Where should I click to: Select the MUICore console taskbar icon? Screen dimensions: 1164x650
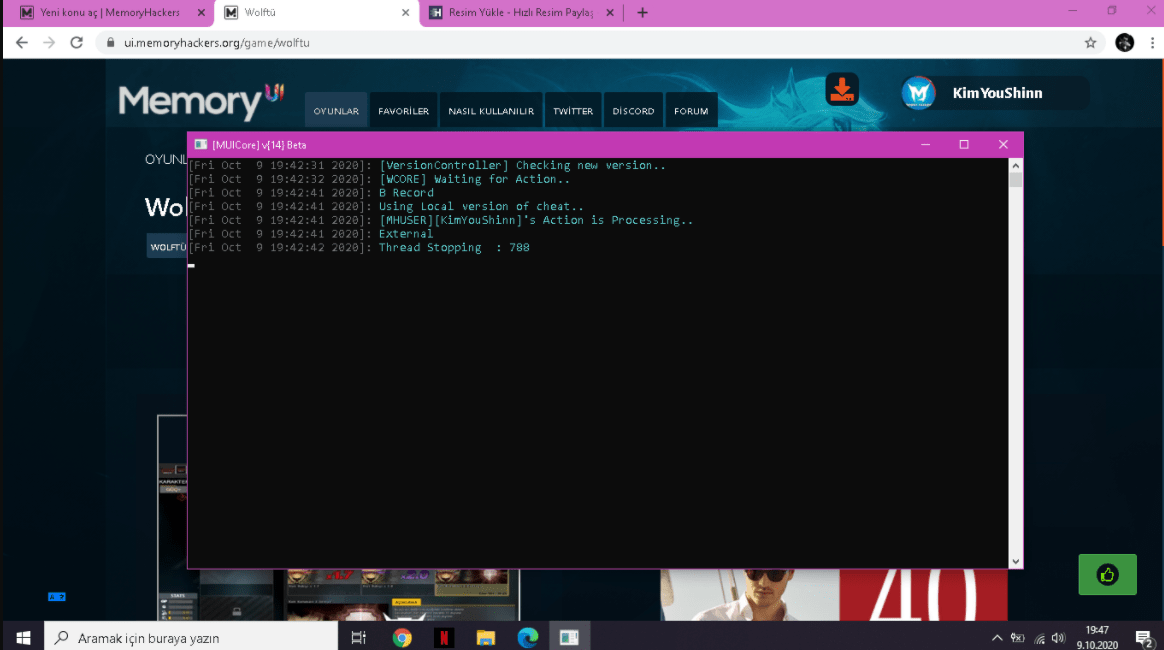(x=569, y=637)
